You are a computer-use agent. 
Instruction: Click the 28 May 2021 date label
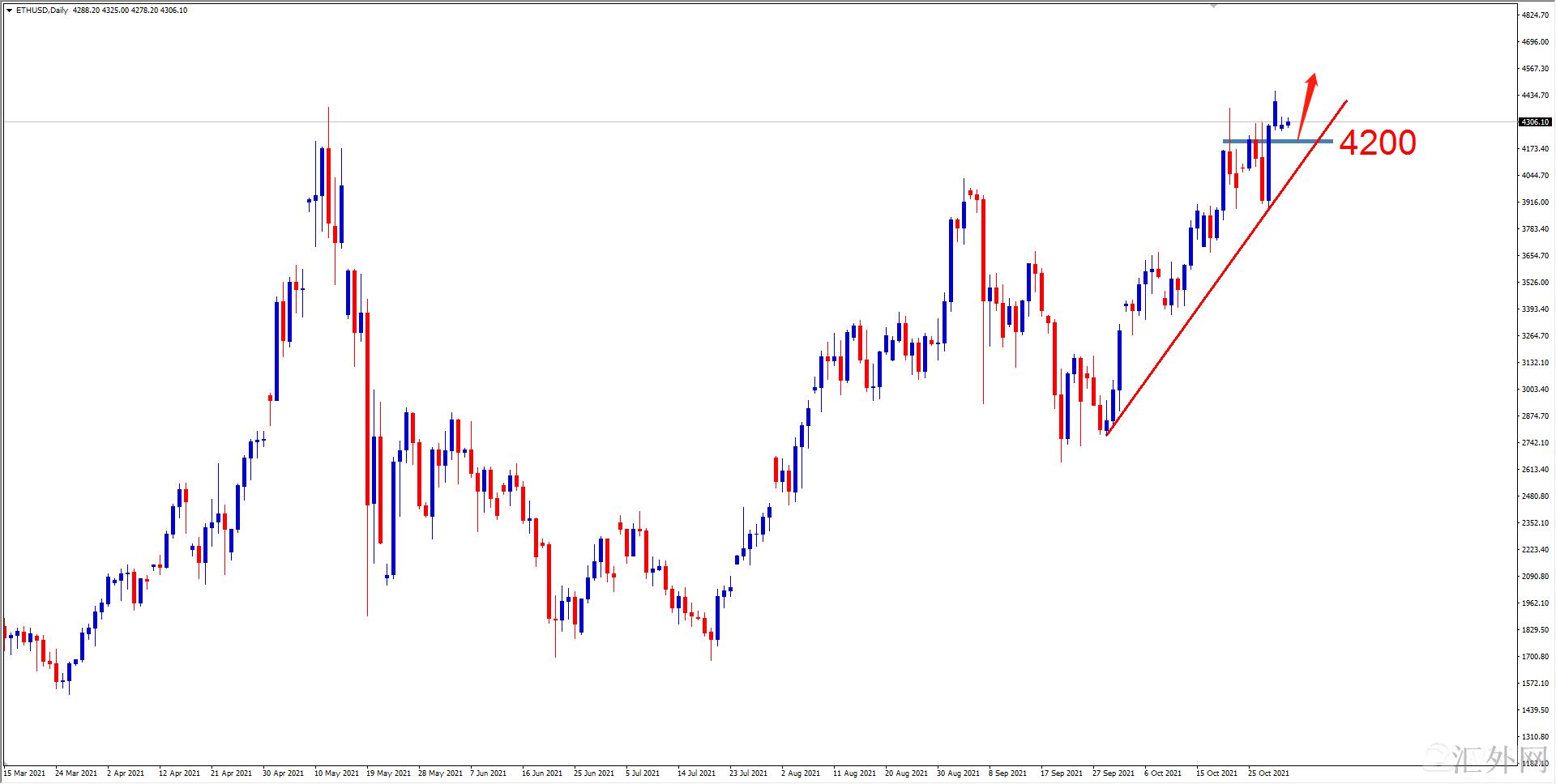pyautogui.click(x=440, y=773)
